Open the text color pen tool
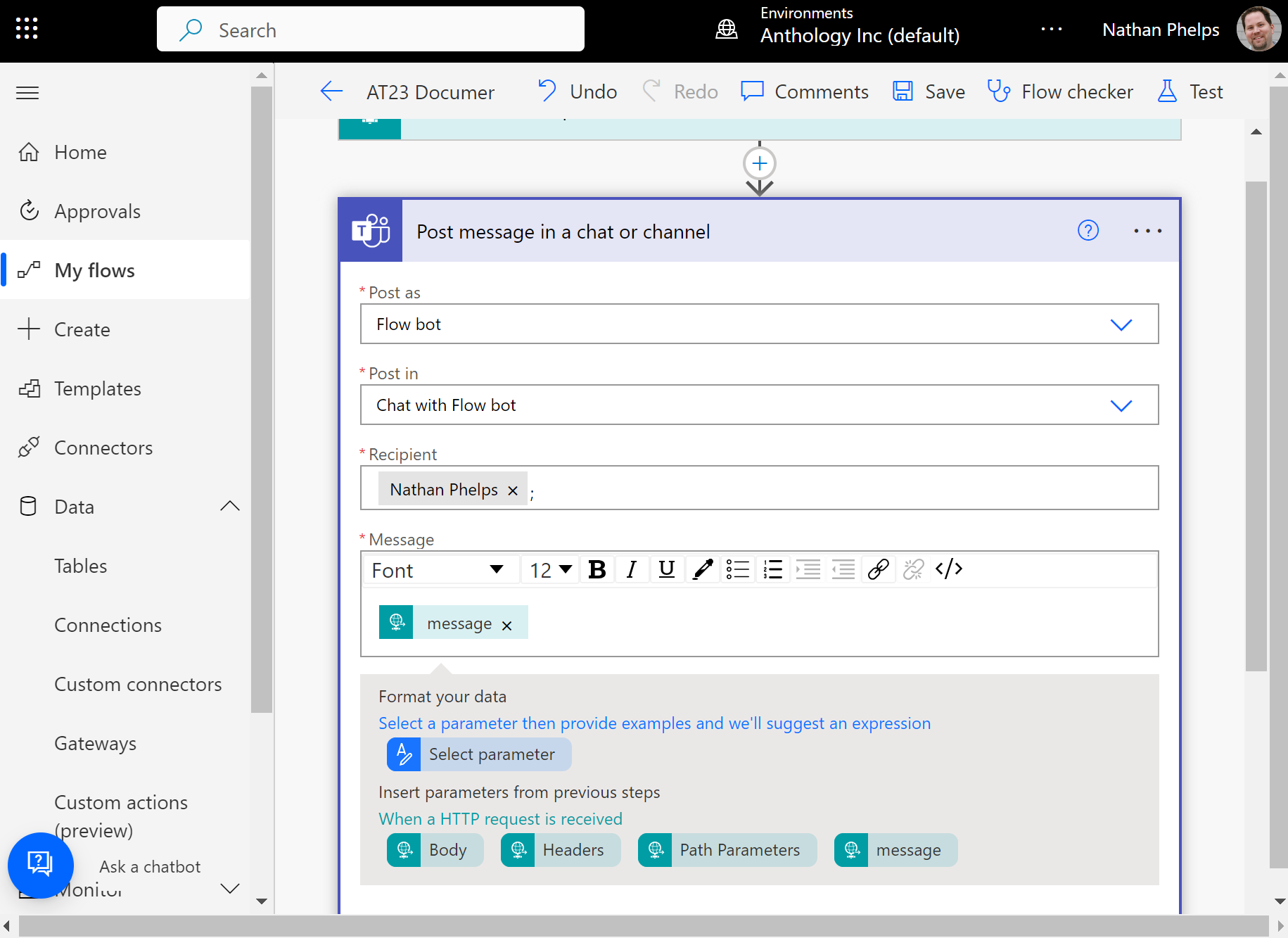This screenshot has width=1288, height=938. pyautogui.click(x=702, y=569)
